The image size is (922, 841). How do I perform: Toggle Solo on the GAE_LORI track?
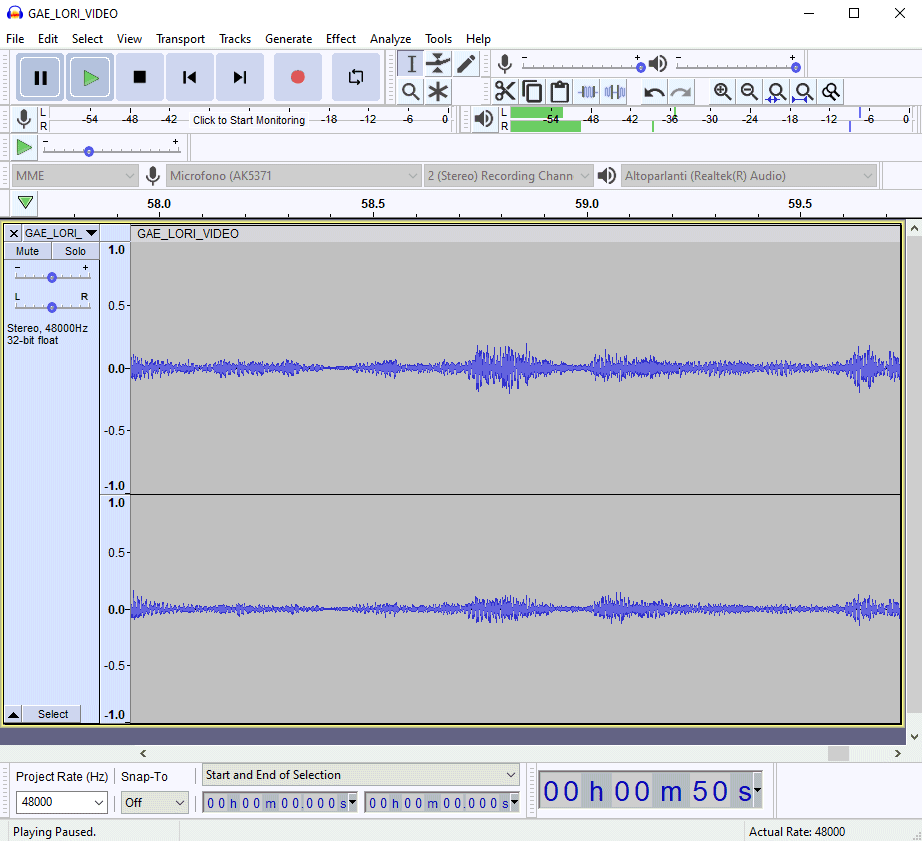pos(75,251)
